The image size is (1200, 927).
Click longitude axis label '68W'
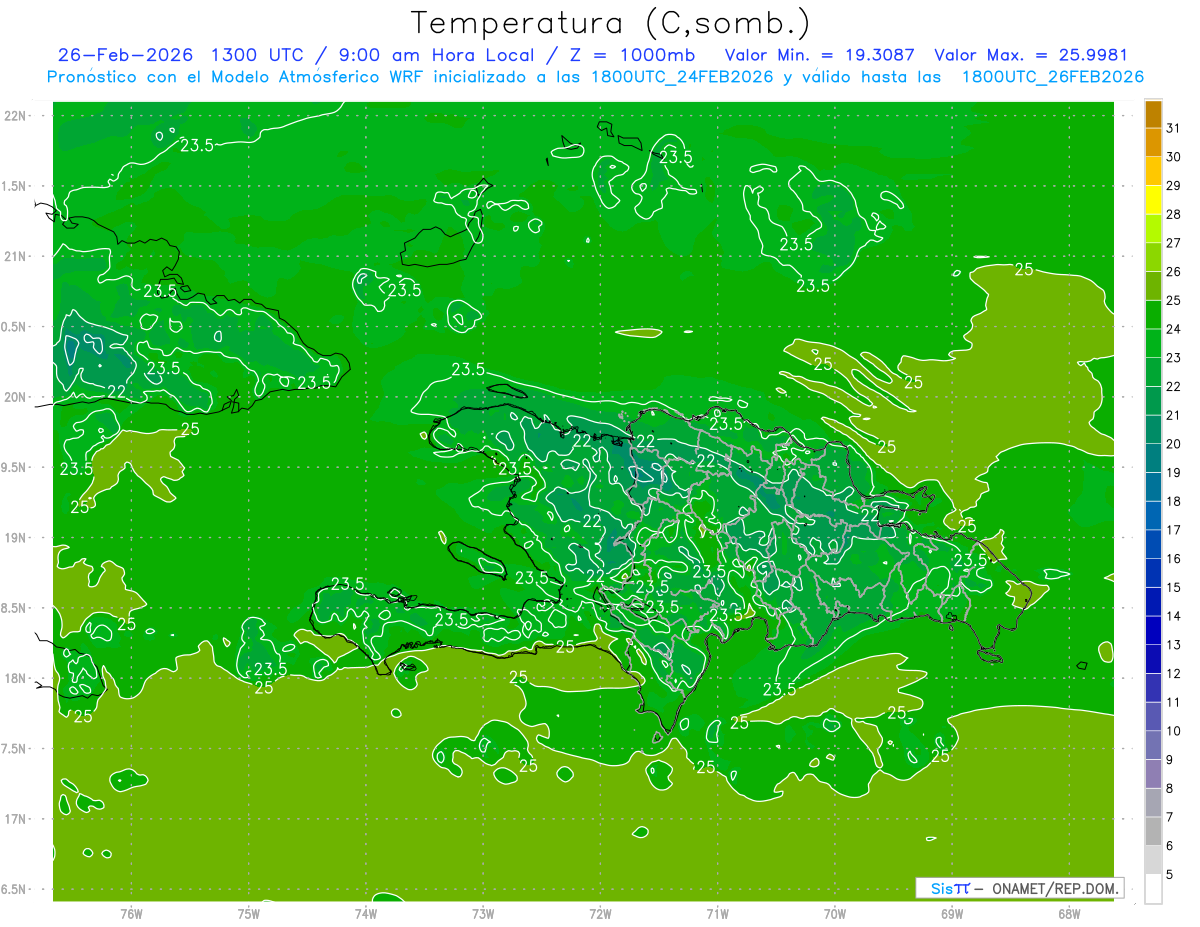(x=1068, y=914)
